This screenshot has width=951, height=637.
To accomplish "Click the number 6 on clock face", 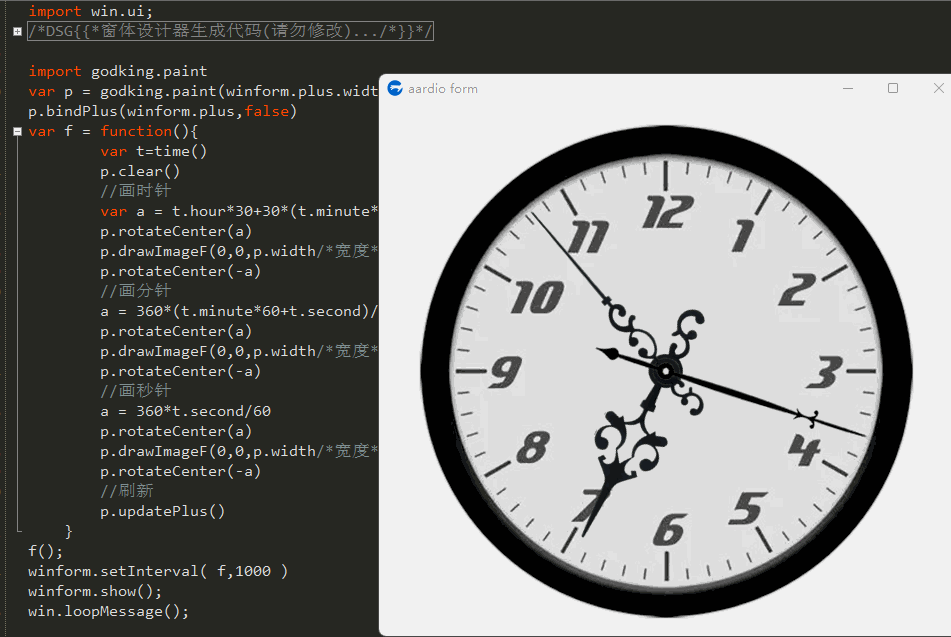I will click(x=669, y=530).
